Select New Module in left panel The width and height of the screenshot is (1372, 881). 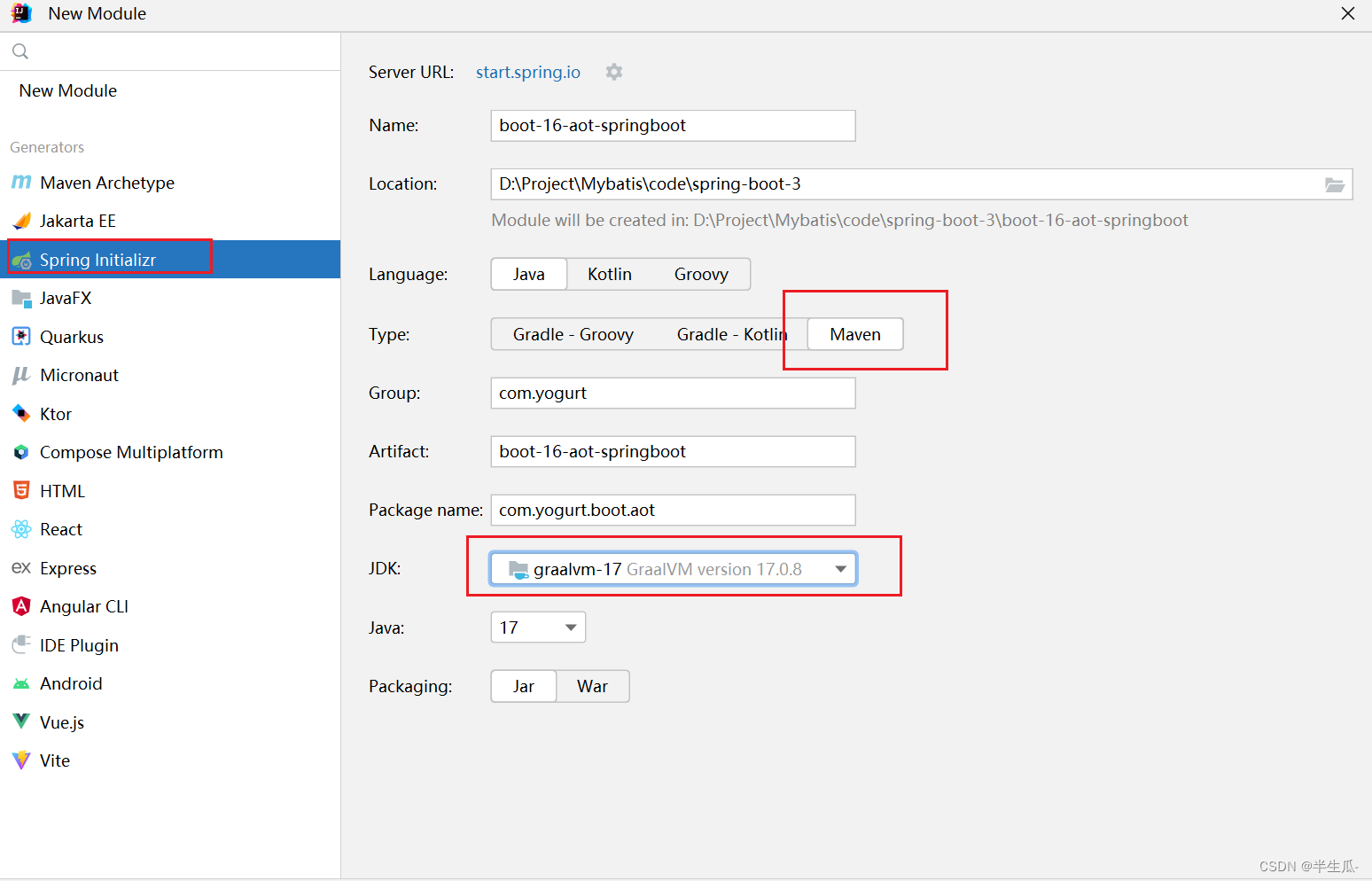coord(170,90)
